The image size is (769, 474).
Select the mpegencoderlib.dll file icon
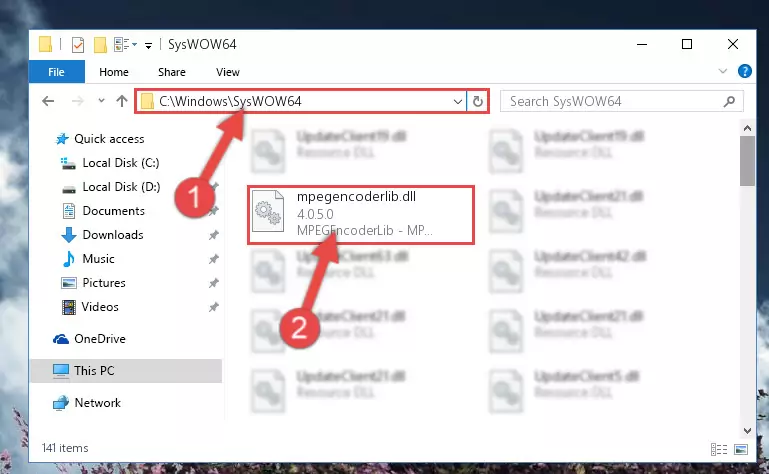click(x=268, y=211)
